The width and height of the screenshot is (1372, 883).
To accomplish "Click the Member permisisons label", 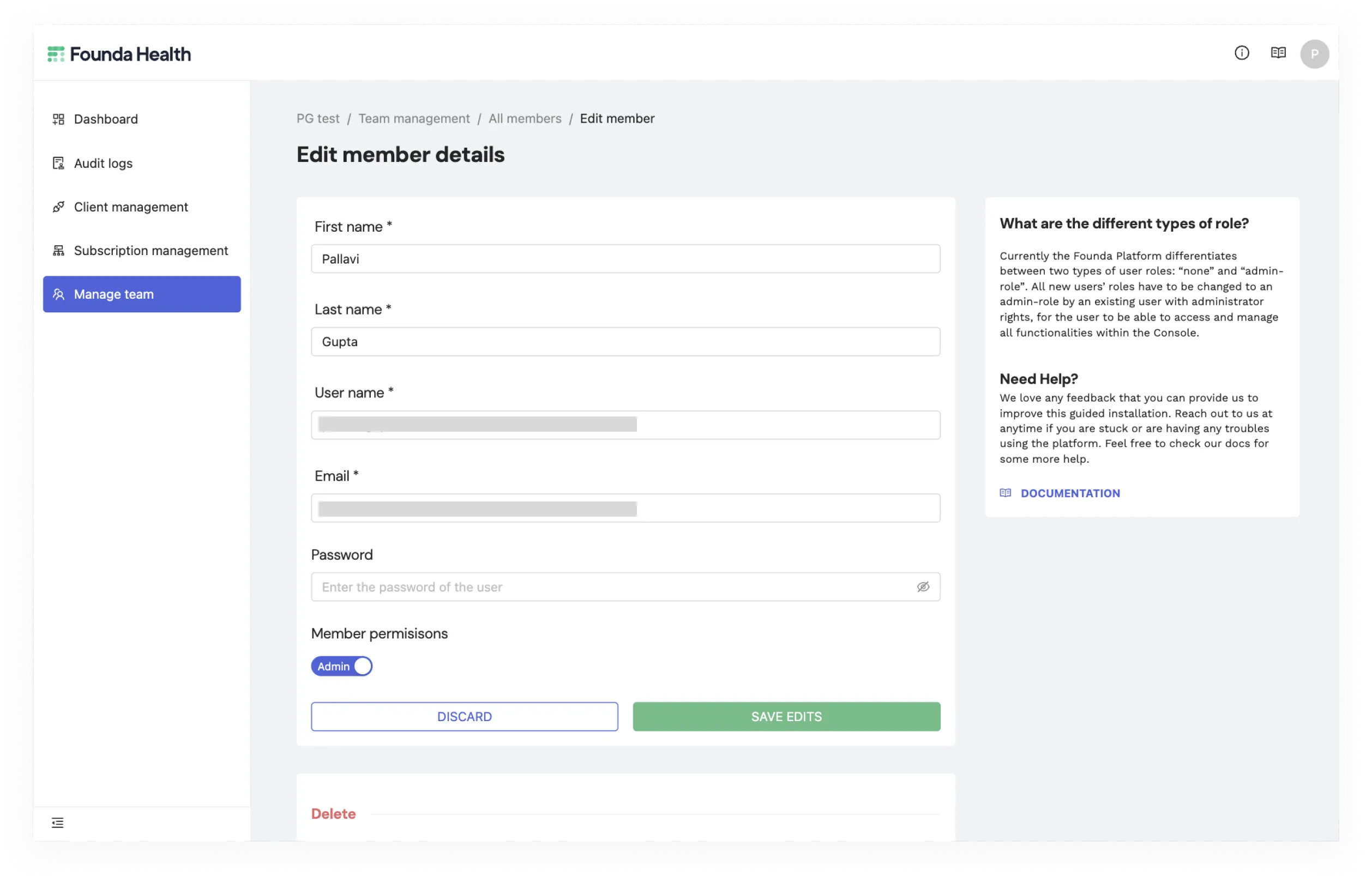I will coord(379,633).
